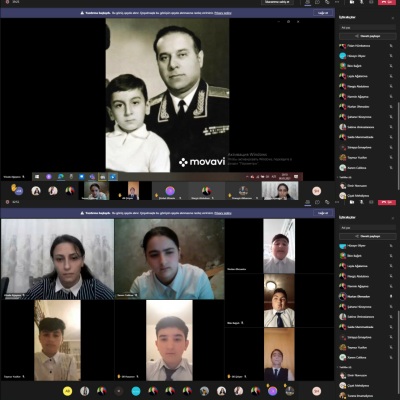Hang up gallery-view meeting with red leave button

(x=387, y=202)
